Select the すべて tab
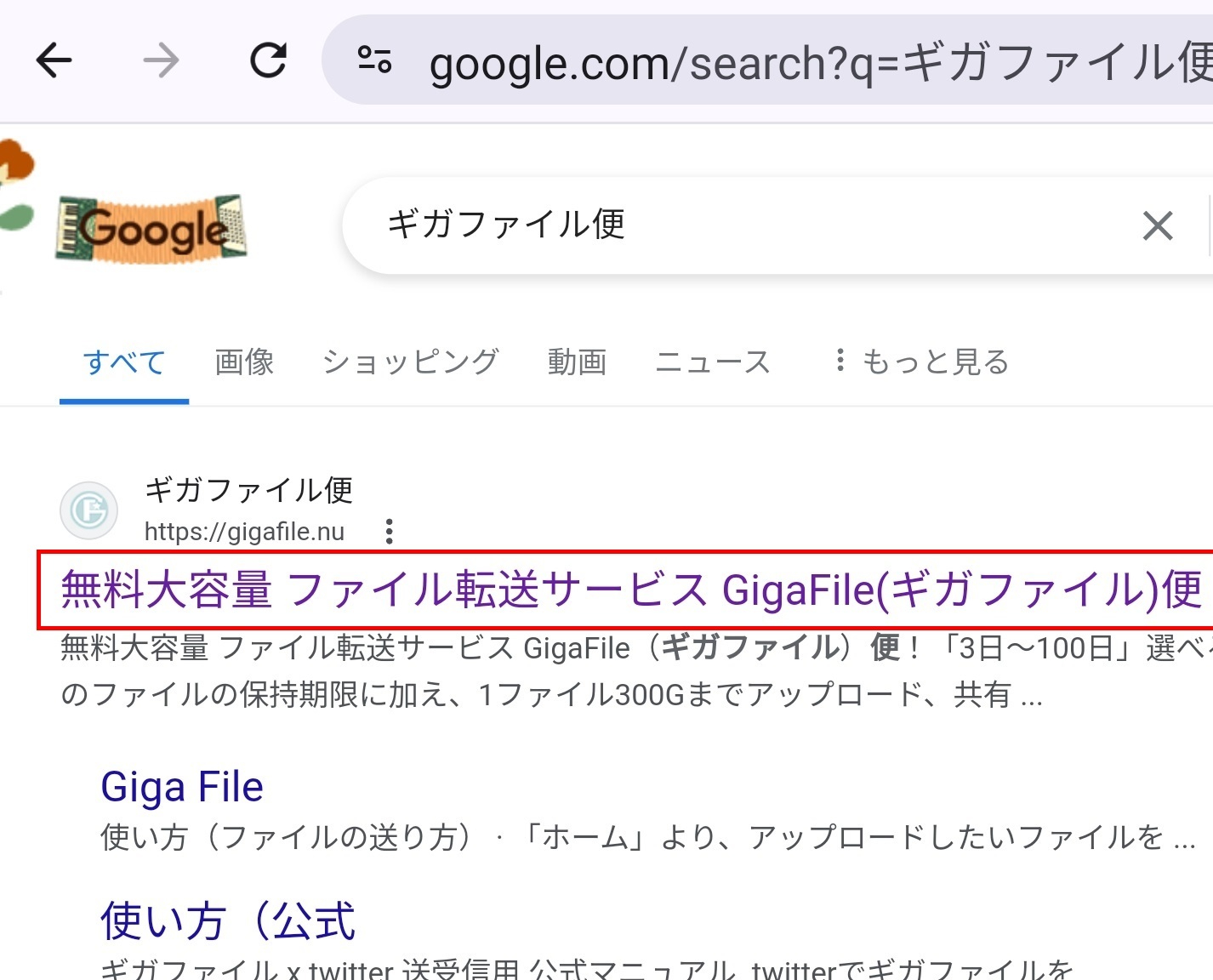Screen dimensions: 1213x980 124,362
